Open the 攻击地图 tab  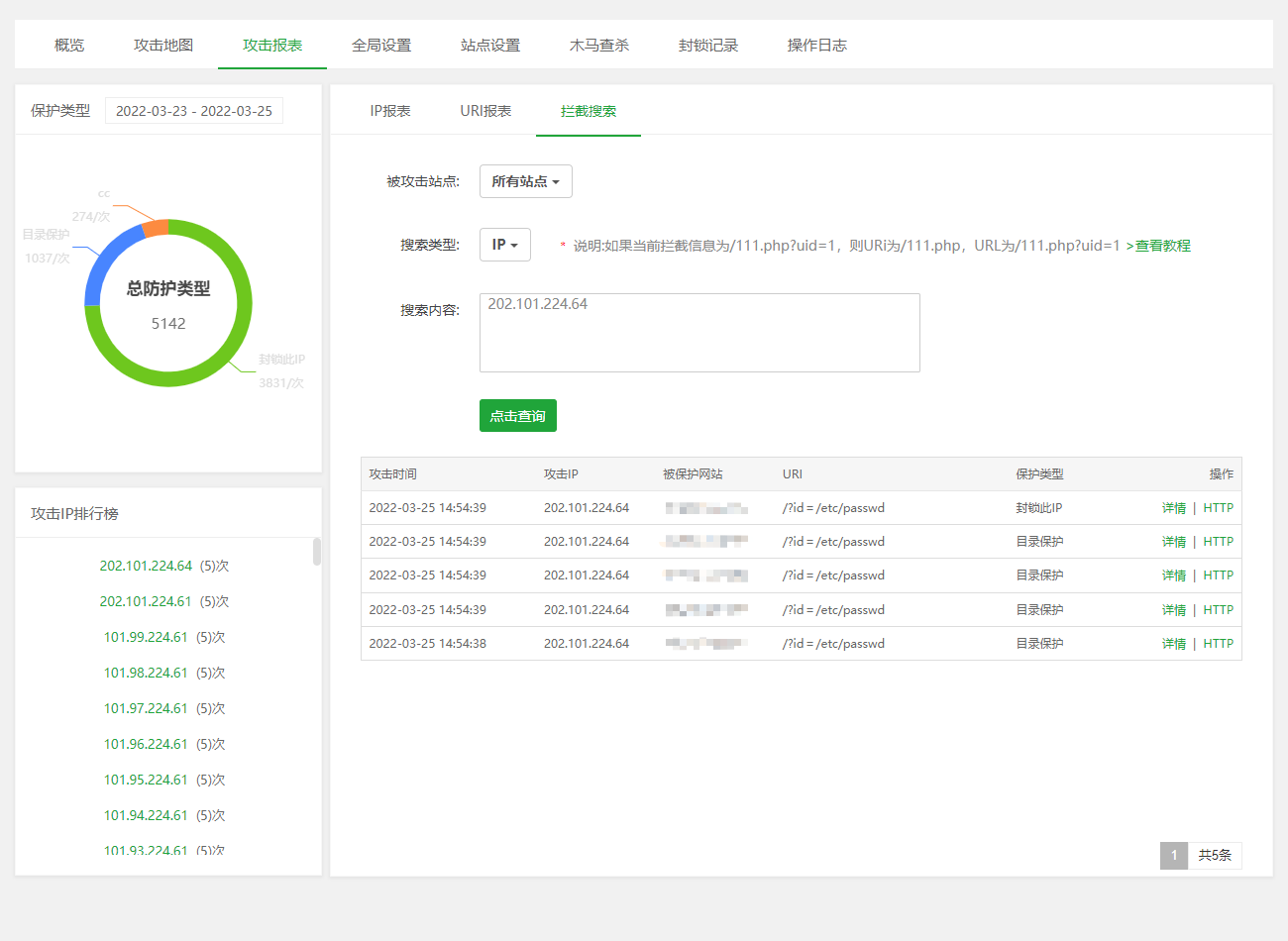tap(163, 46)
